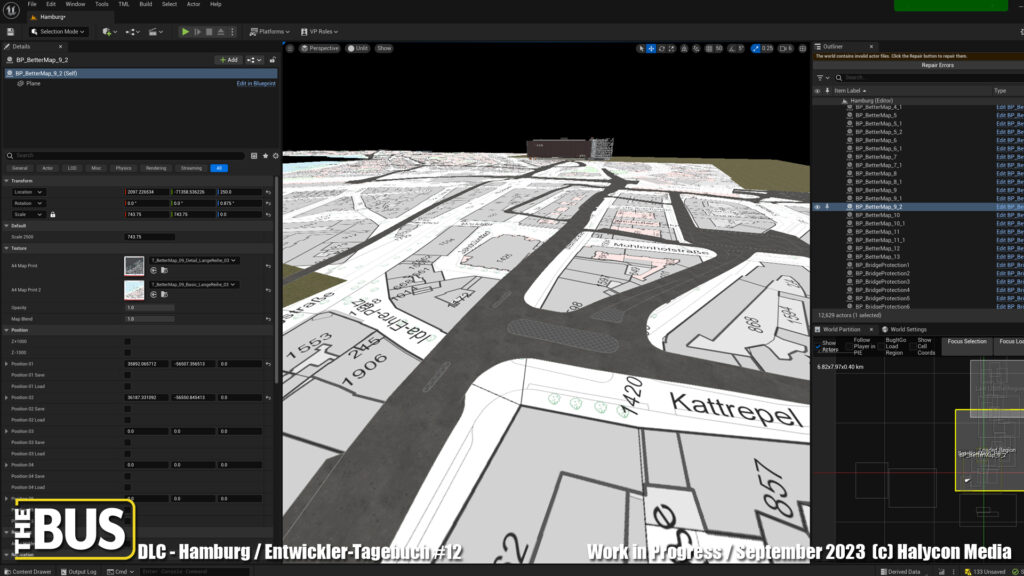Click the Repair Errors button
The image size is (1024, 576).
936,65
